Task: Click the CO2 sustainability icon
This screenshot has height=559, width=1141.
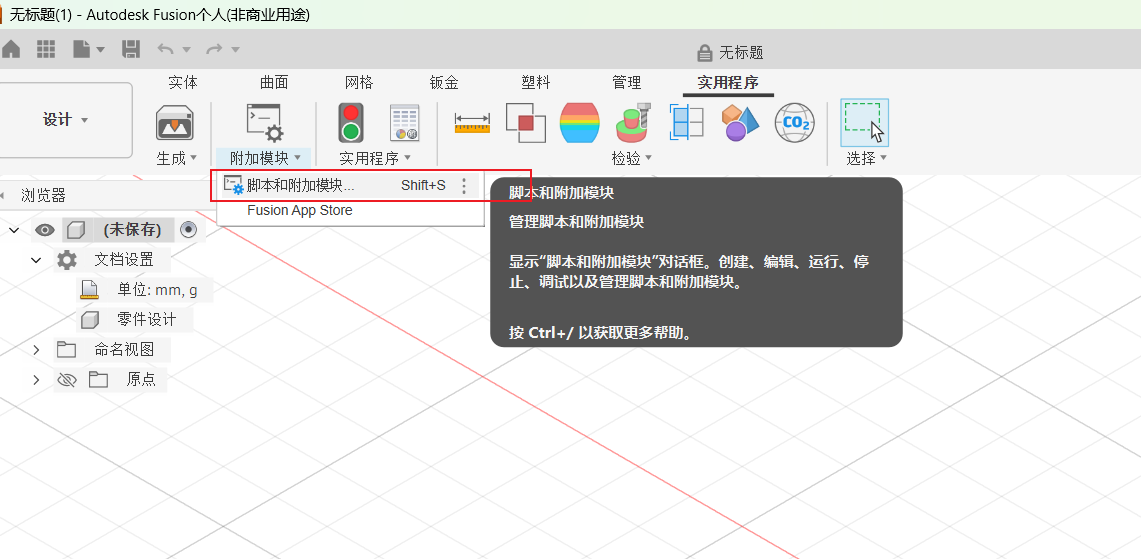Action: pyautogui.click(x=794, y=122)
